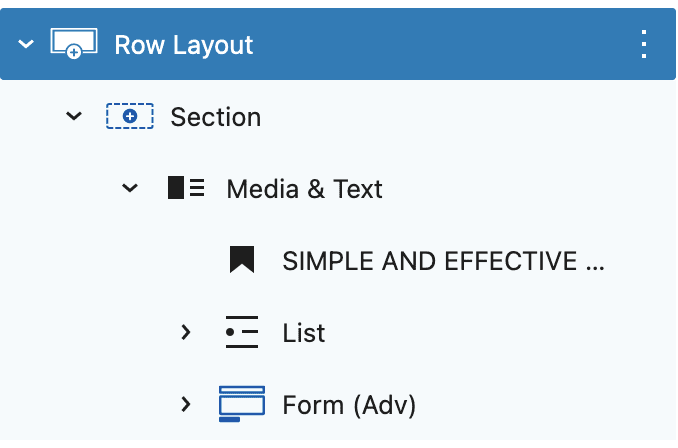Viewport: 678px width, 448px height.
Task: Select the Section block label
Action: click(x=216, y=117)
